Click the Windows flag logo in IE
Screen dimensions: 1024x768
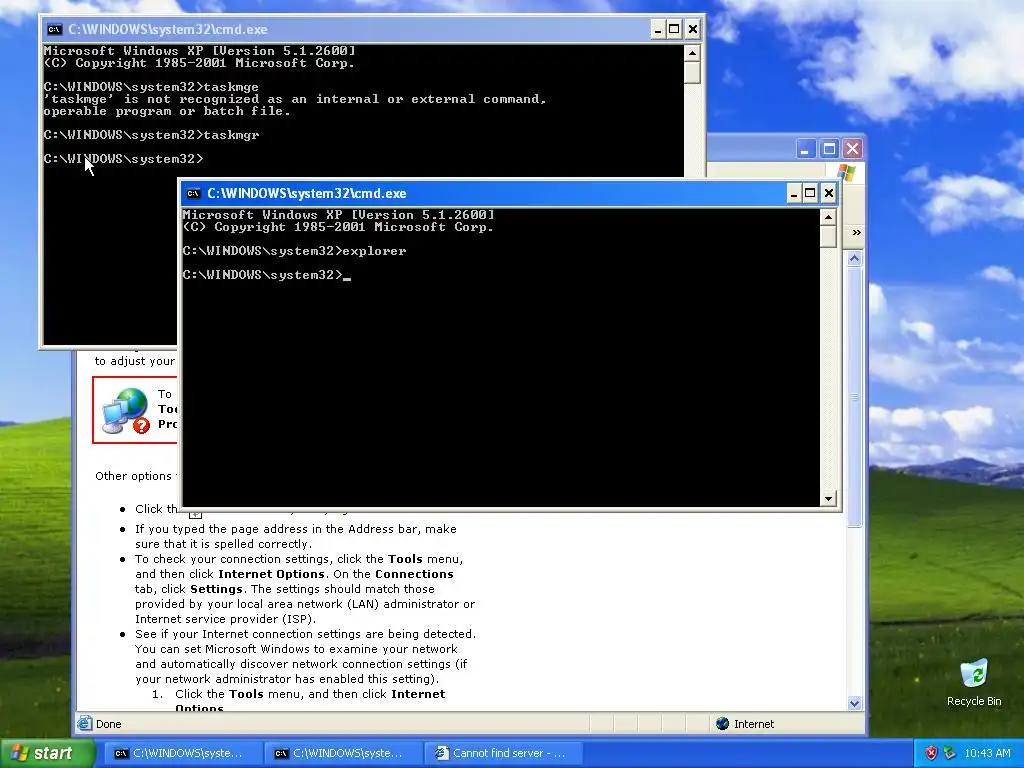(x=846, y=172)
